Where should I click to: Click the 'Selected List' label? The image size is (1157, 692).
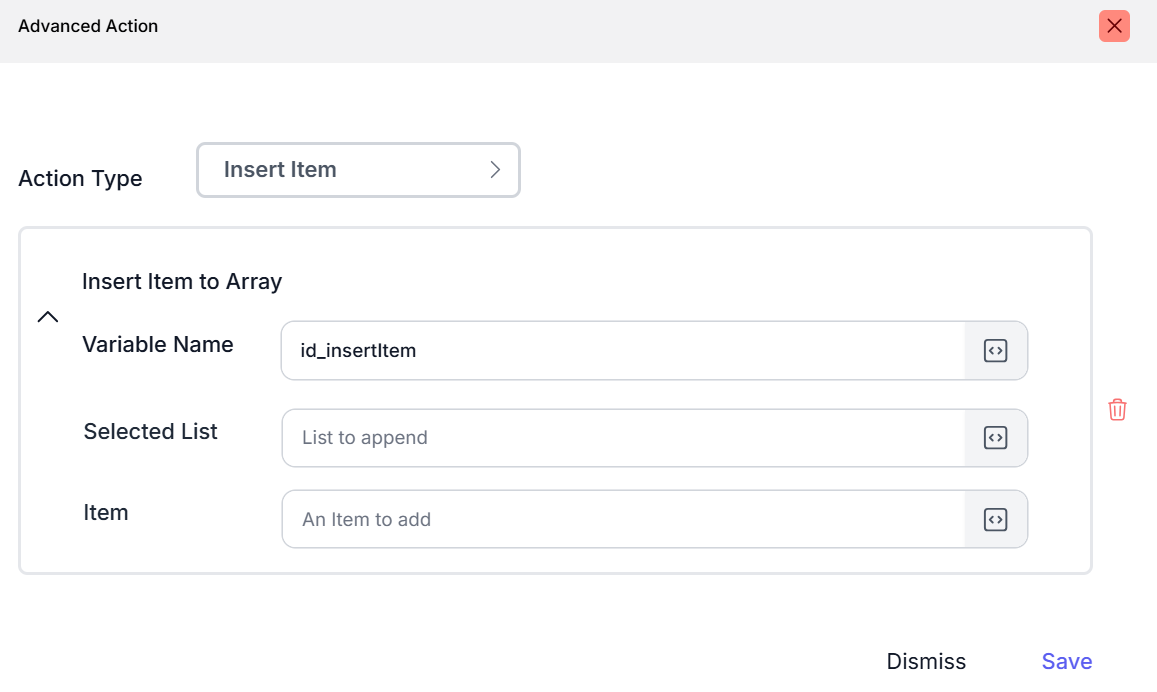pyautogui.click(x=151, y=432)
